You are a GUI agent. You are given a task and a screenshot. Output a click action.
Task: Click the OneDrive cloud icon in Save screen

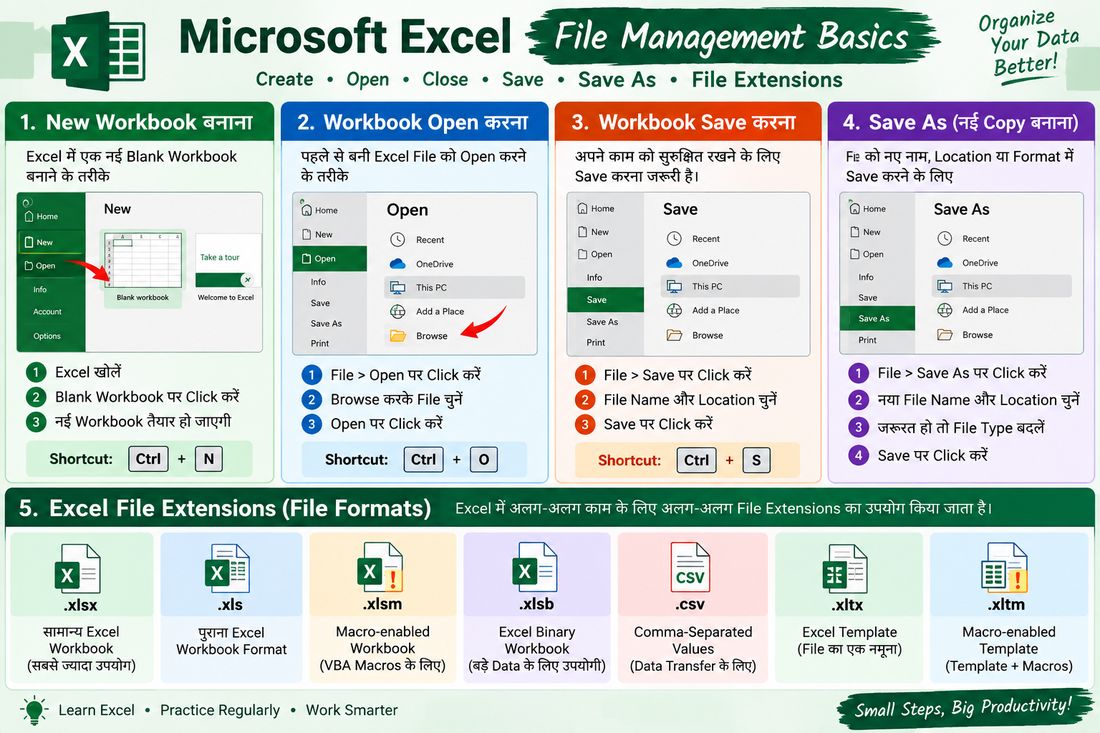(x=673, y=263)
